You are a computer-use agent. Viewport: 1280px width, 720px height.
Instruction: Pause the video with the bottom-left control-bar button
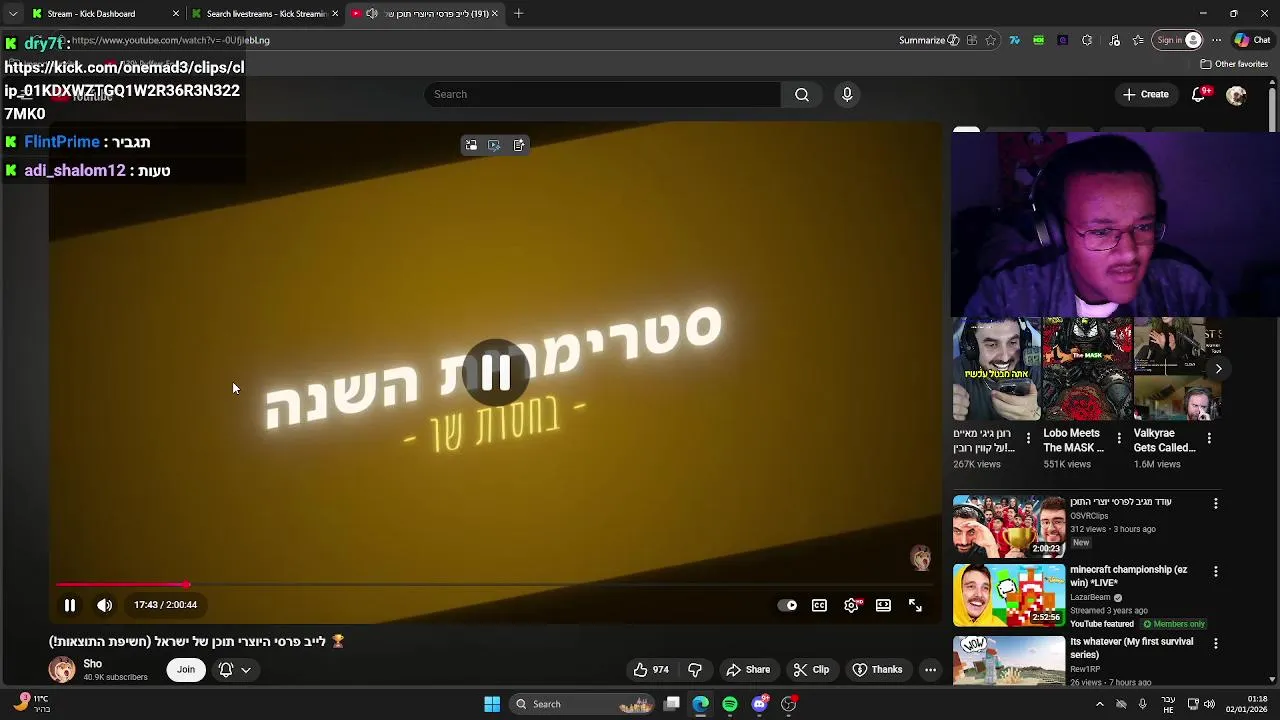(x=70, y=605)
